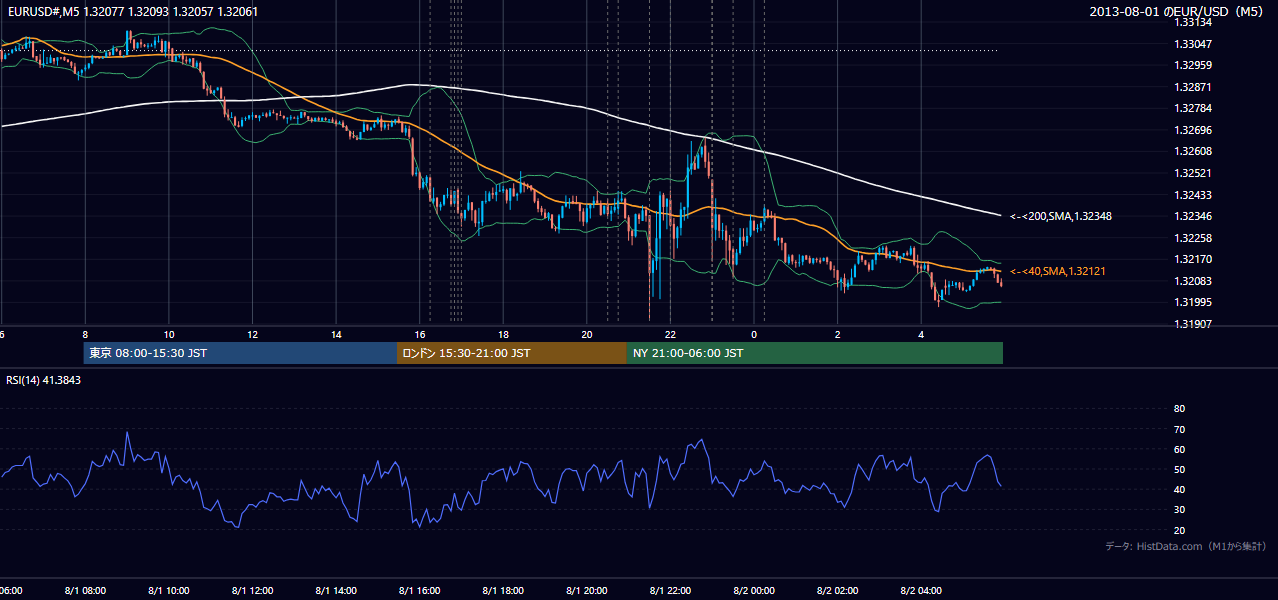Click price axis label 1.33047

point(1193,44)
